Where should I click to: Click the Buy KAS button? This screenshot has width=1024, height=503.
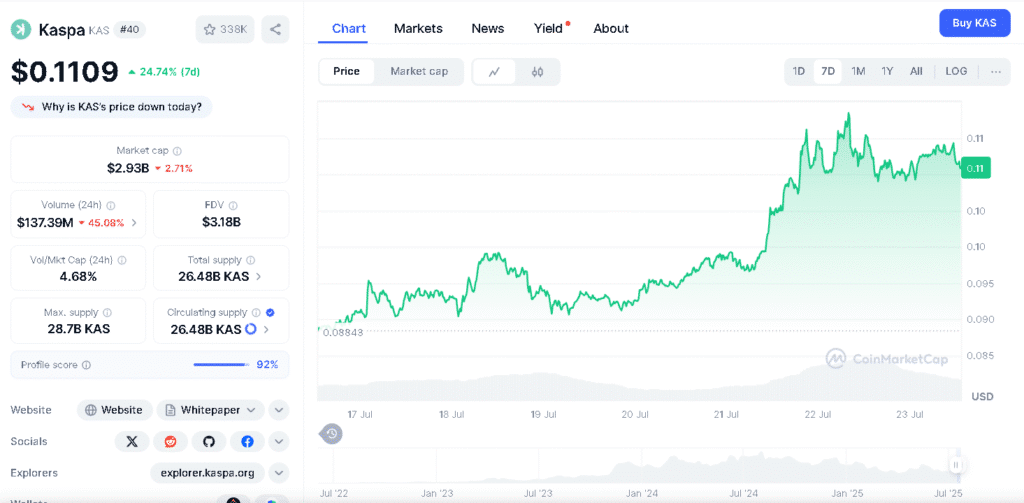[974, 23]
